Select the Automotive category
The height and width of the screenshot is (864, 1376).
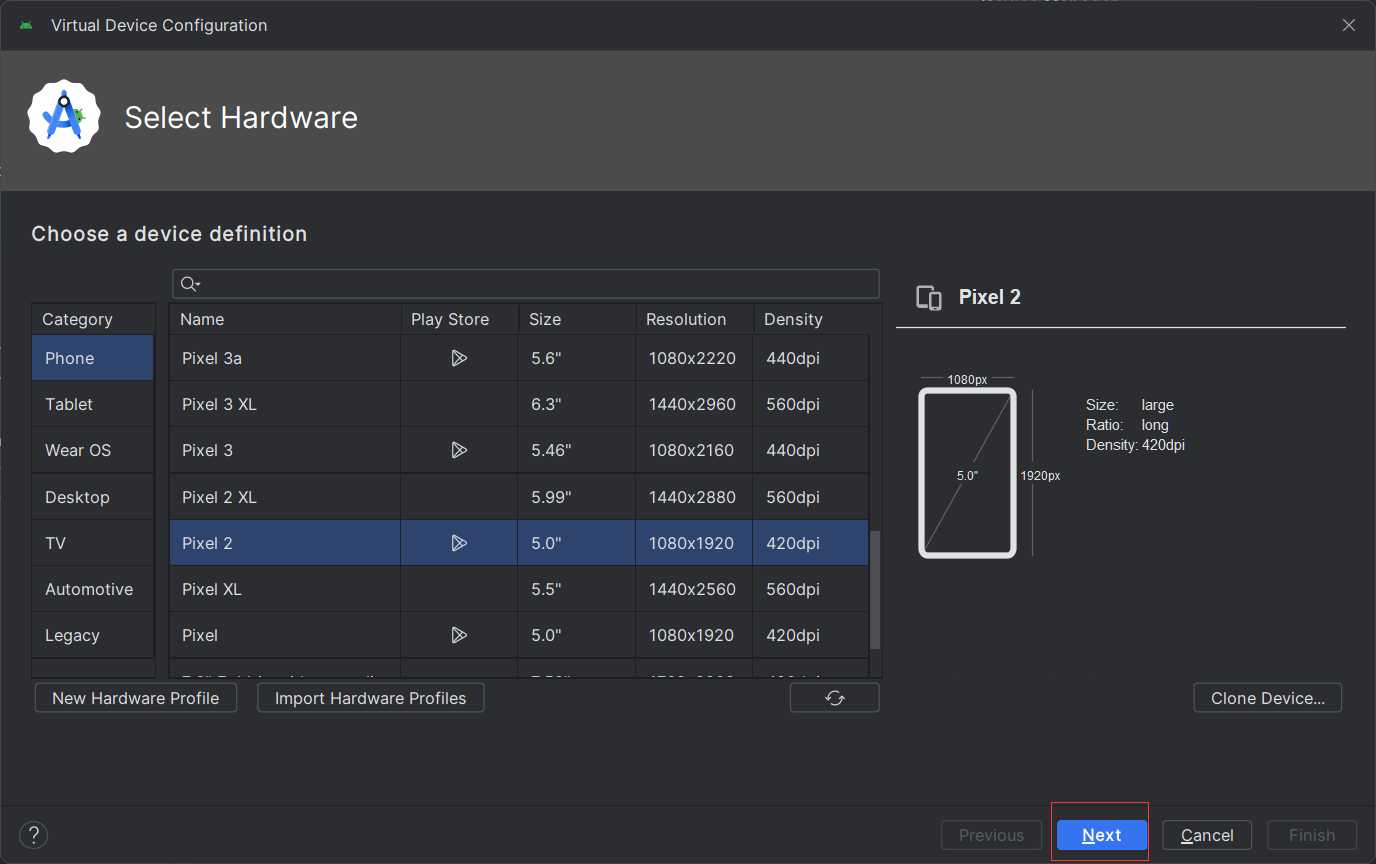point(93,589)
